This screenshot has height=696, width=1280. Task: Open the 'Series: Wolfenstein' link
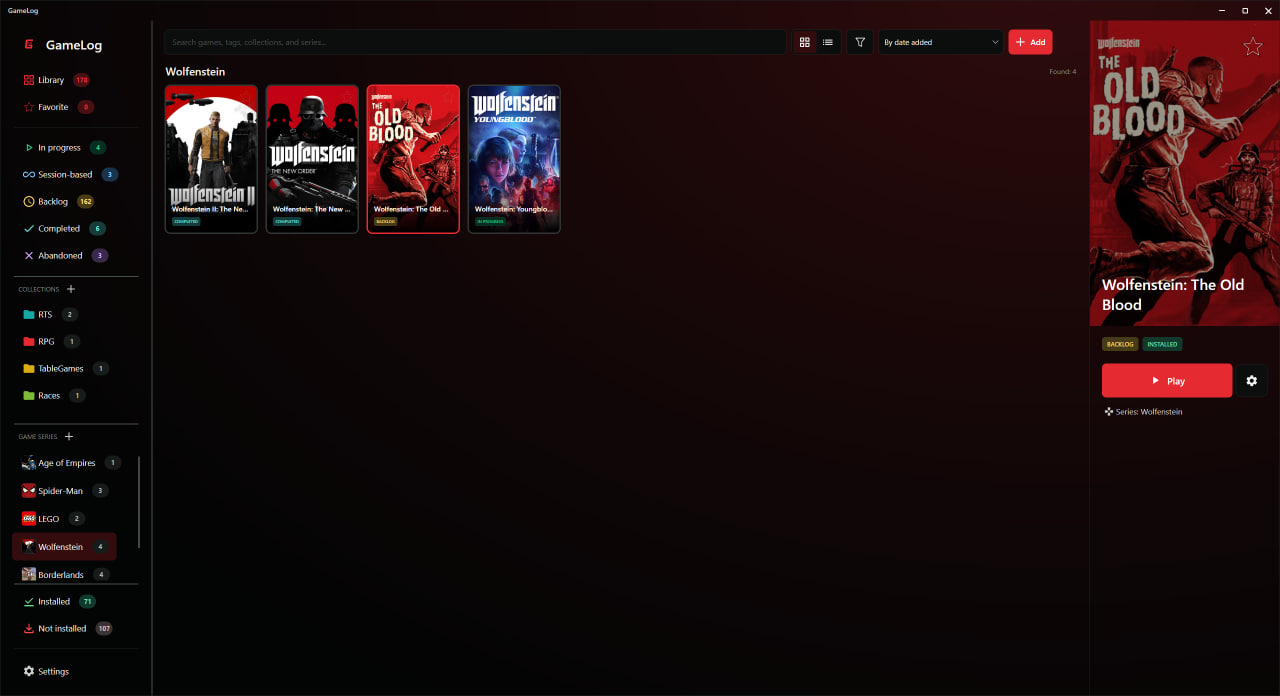(1143, 412)
